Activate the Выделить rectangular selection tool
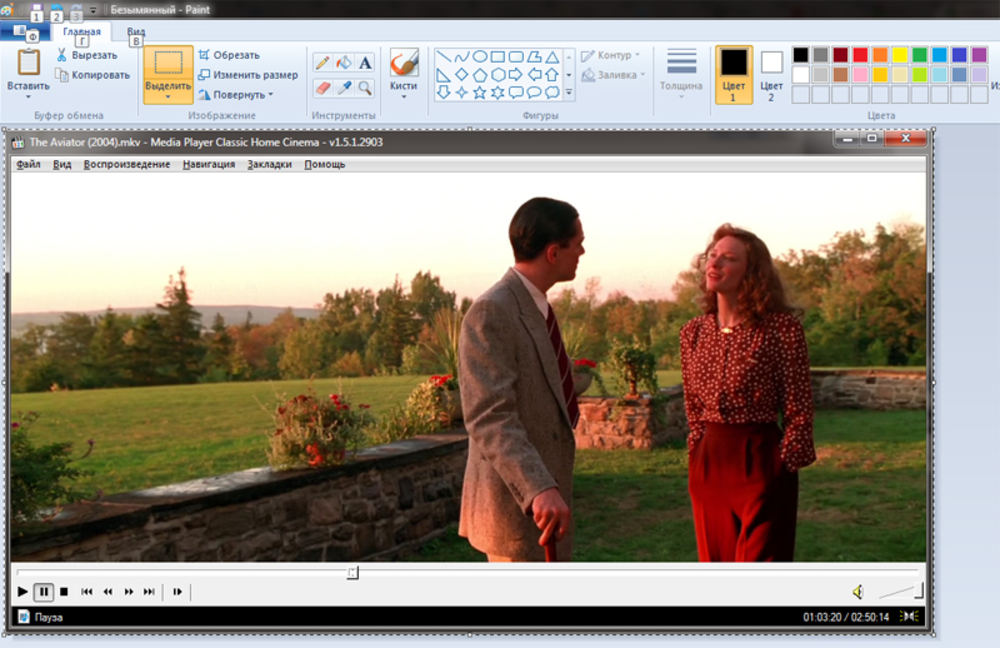1000x648 pixels. (168, 63)
